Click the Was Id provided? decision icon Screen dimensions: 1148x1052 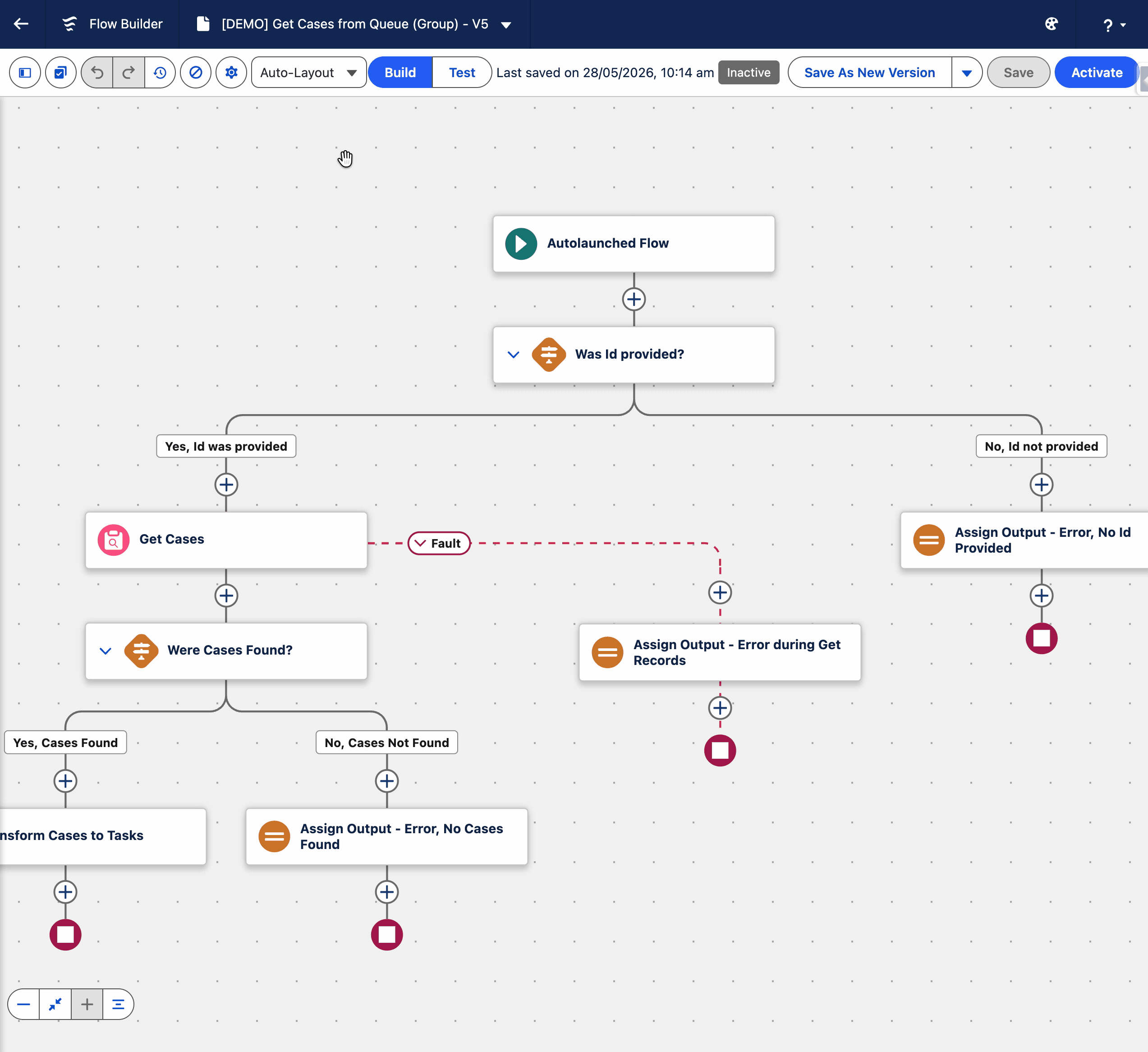click(548, 354)
